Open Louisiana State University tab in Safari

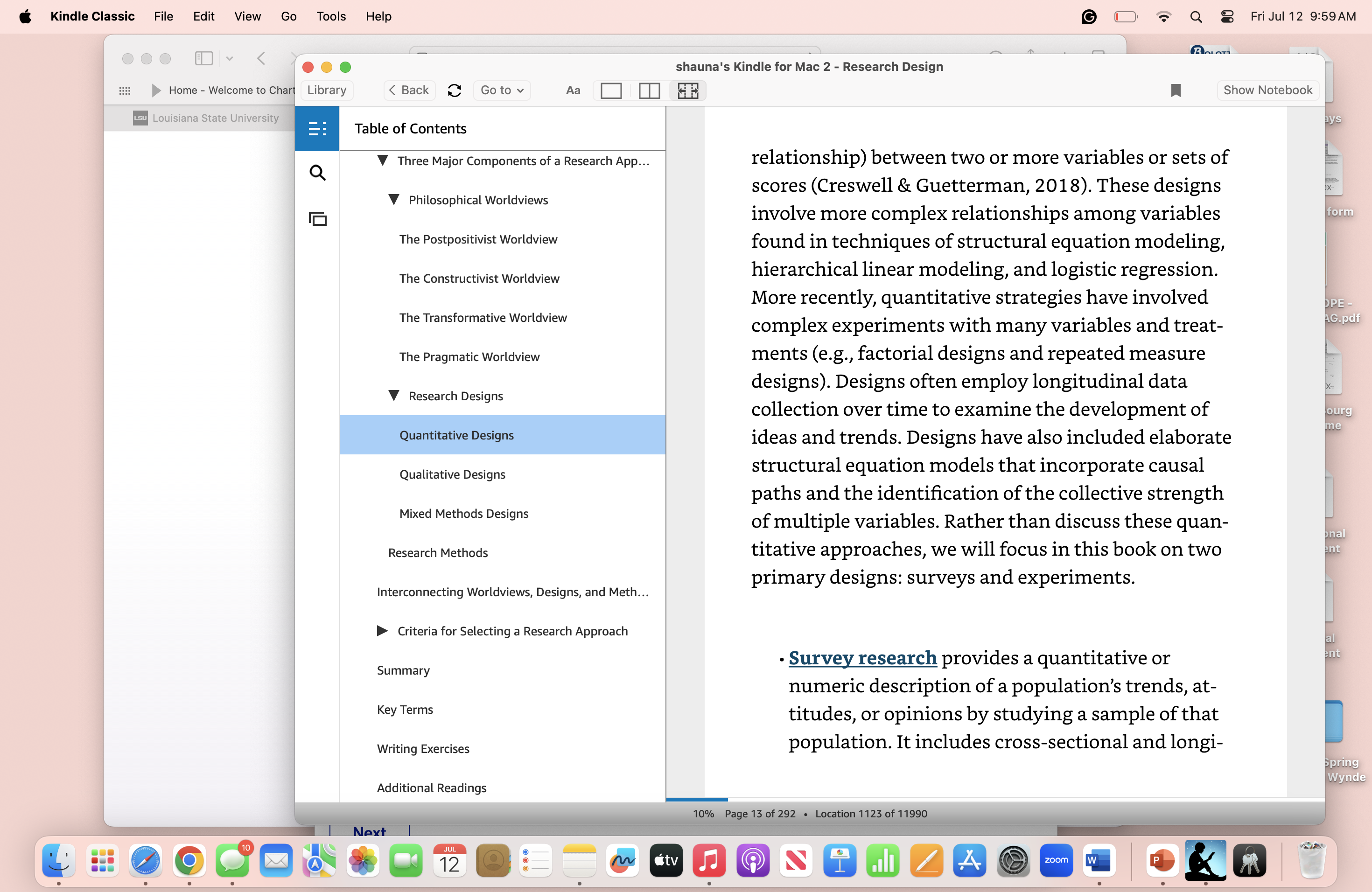206,118
